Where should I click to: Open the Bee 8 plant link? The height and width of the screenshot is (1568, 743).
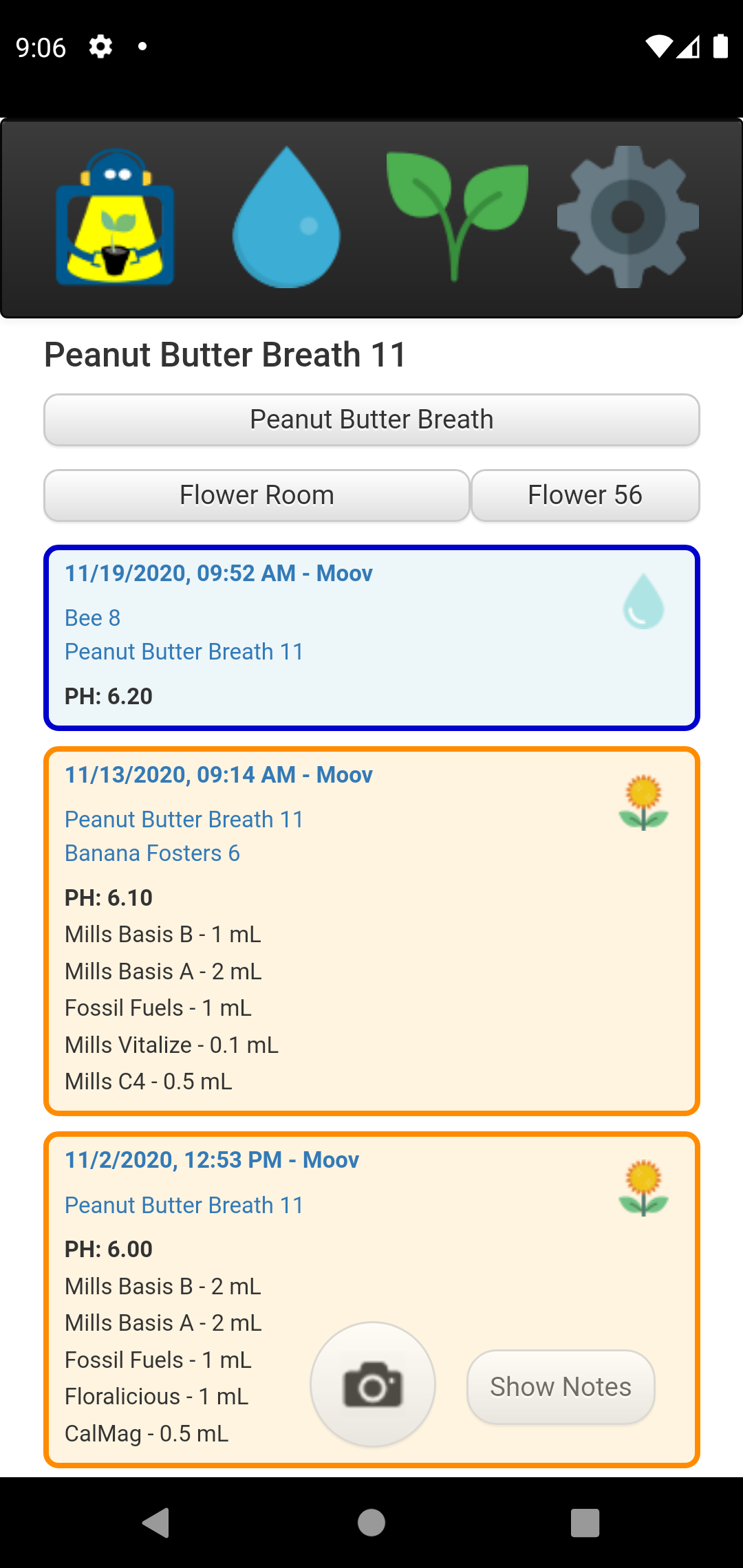93,618
